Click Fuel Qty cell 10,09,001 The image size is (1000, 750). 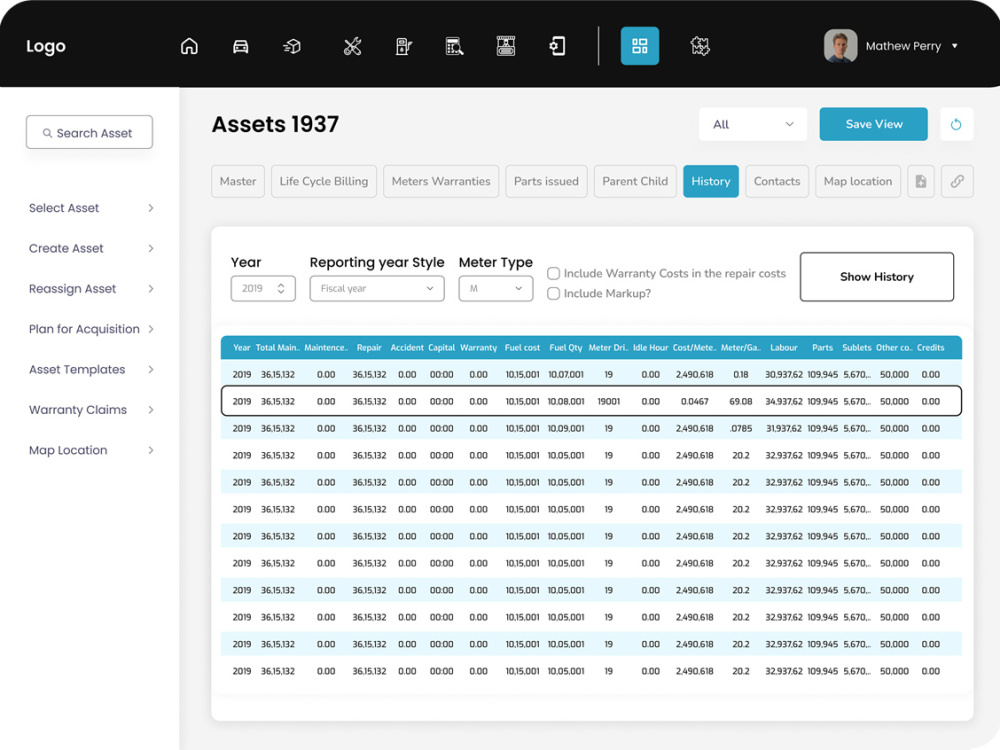coord(566,429)
